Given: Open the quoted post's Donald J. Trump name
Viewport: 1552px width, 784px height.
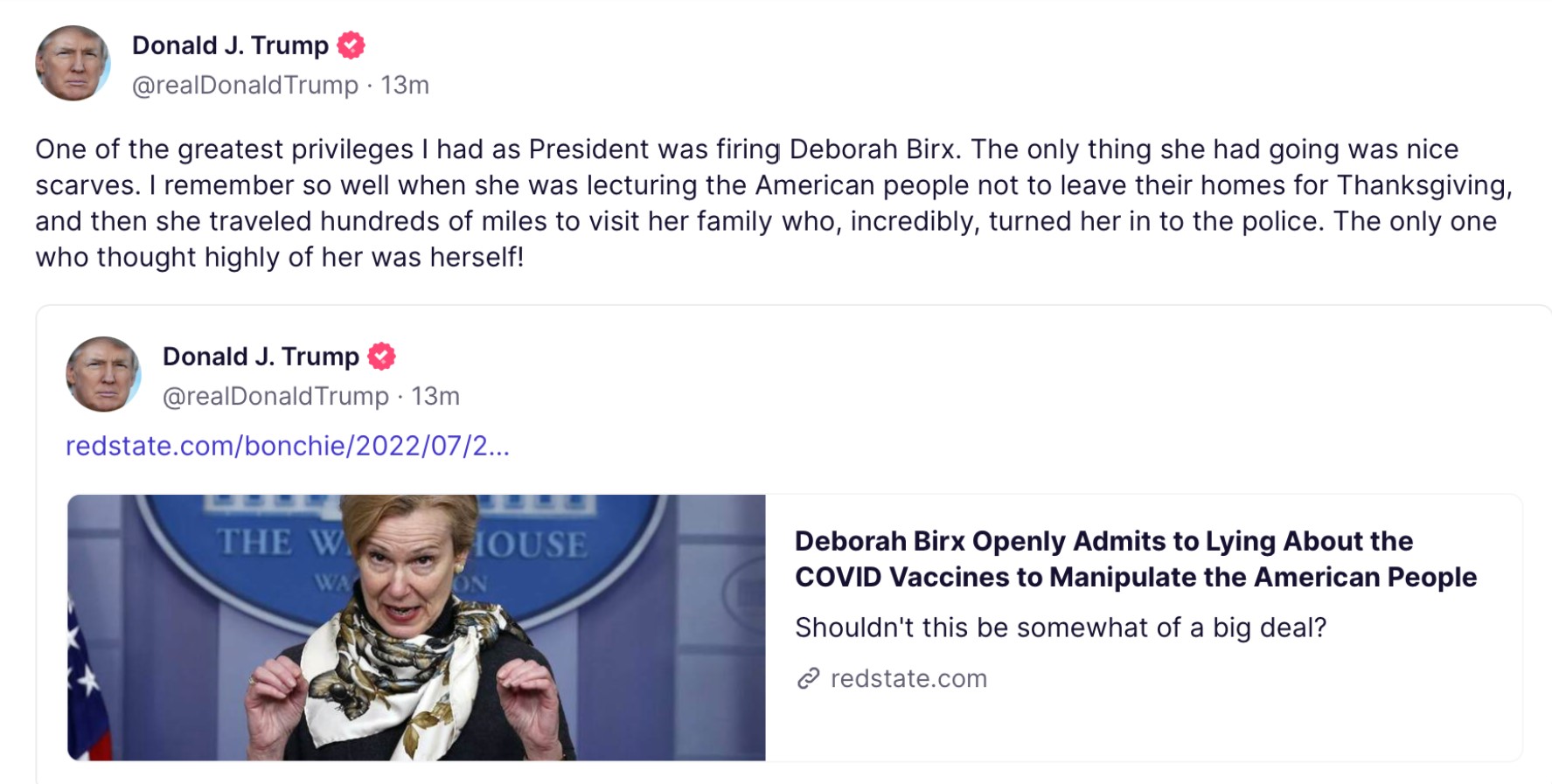Looking at the screenshot, I should 261,357.
